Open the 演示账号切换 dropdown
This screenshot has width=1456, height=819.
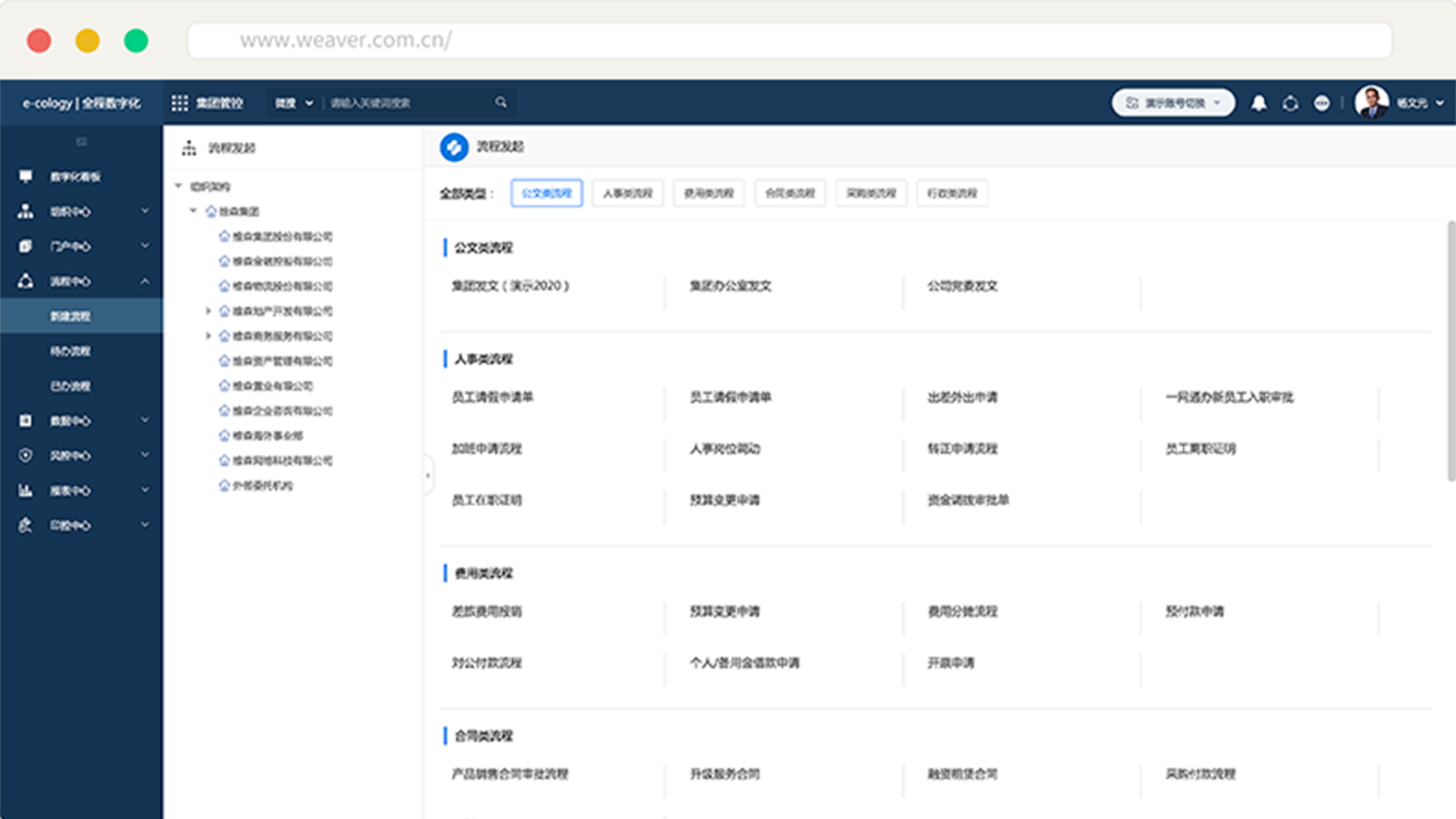1173,103
